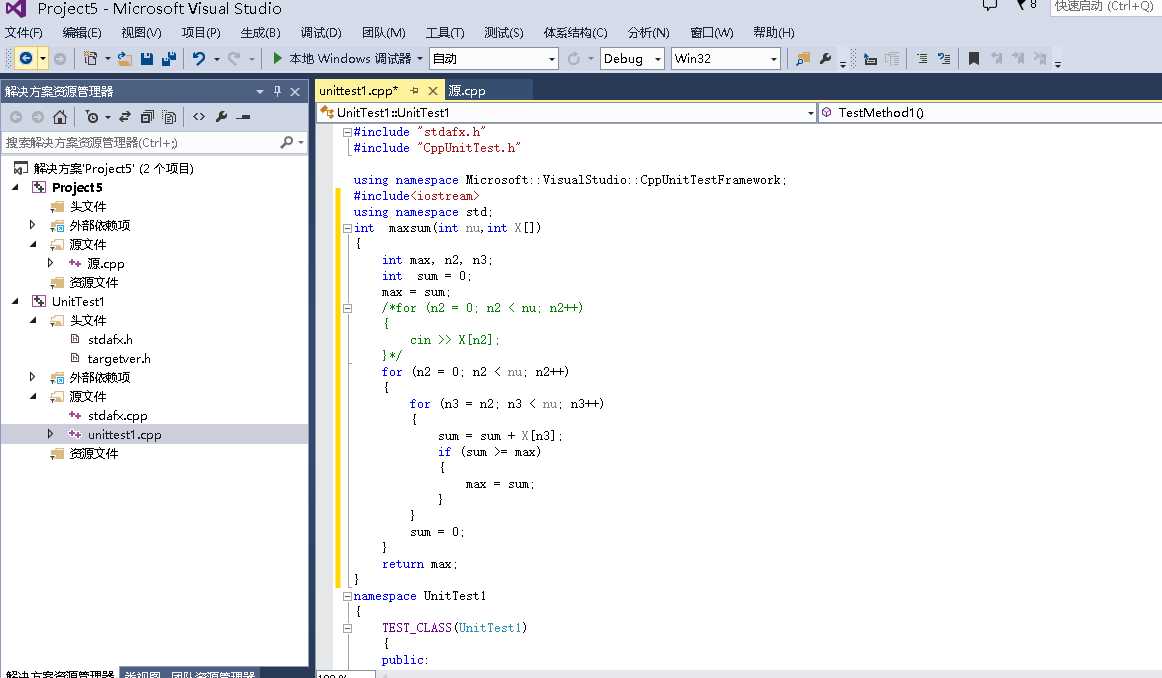Click the pending changes filter clock icon

click(92, 117)
